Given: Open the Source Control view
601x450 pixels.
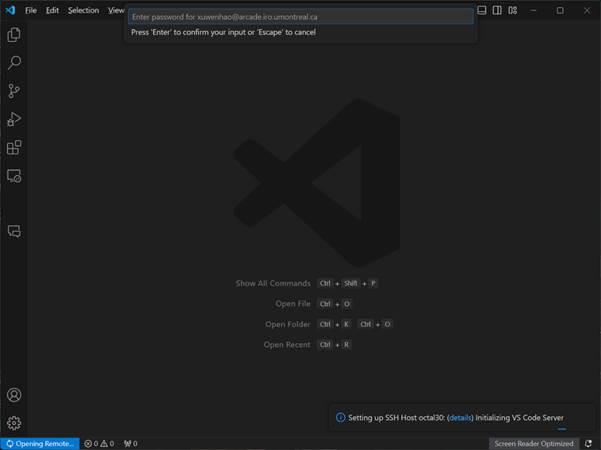Looking at the screenshot, I should coord(14,91).
